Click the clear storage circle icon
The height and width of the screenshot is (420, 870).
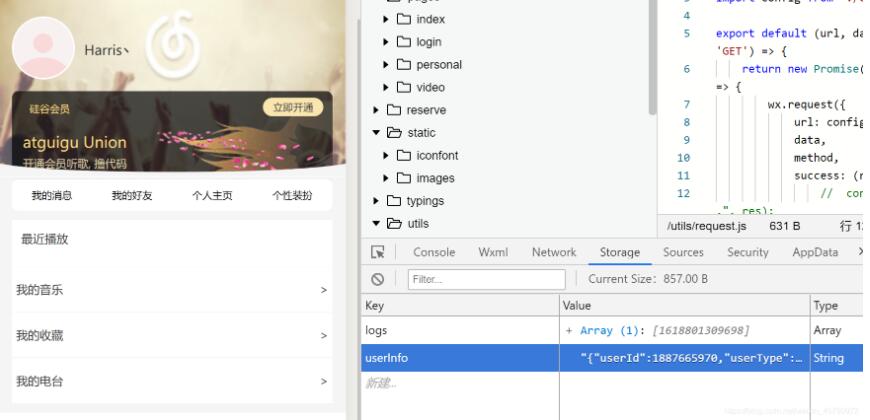[x=378, y=280]
